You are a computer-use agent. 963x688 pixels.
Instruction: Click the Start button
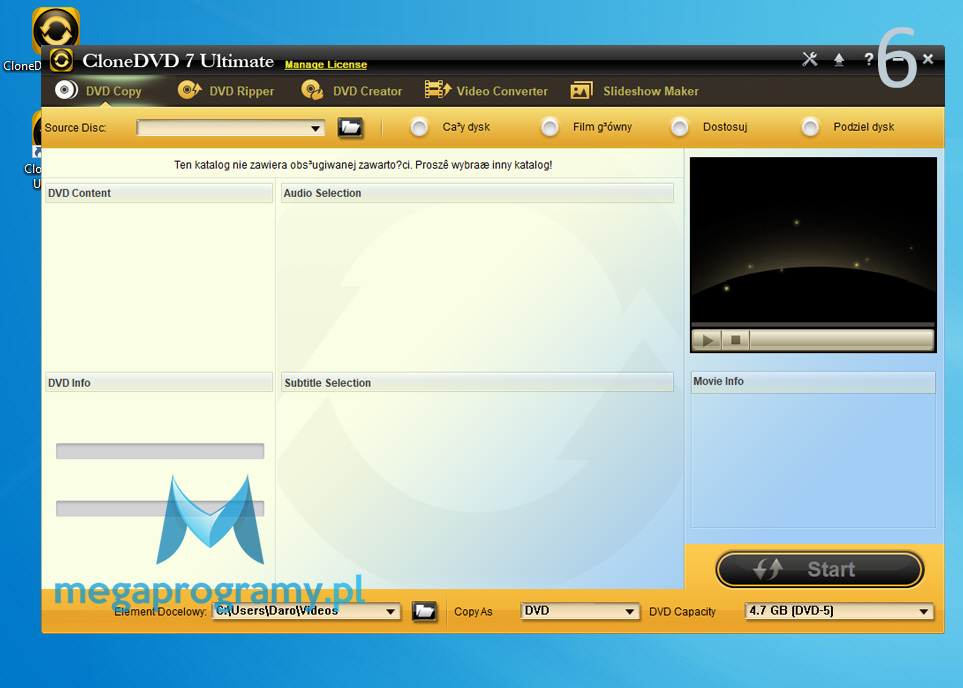pyautogui.click(x=819, y=569)
